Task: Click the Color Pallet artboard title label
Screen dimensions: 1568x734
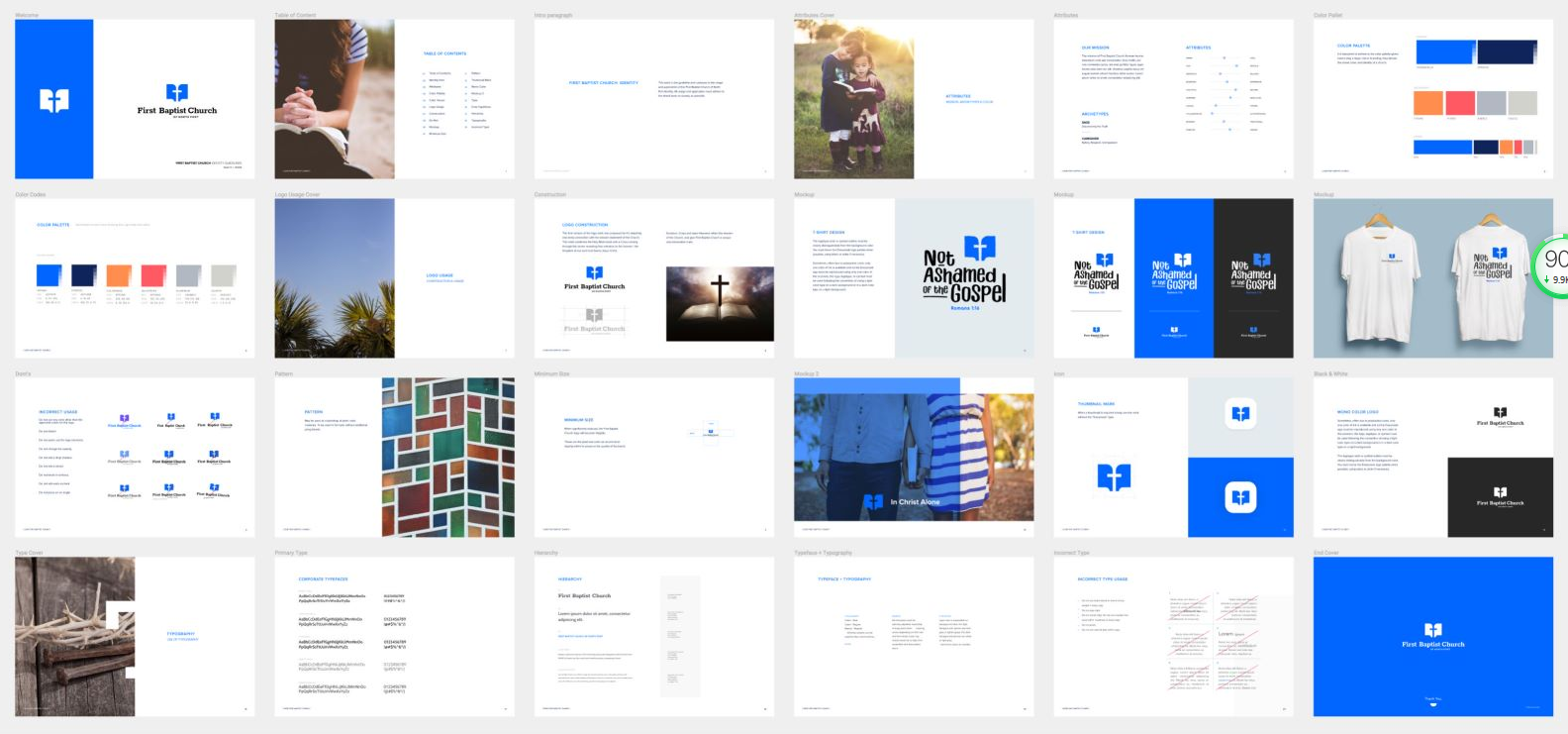Action: 1327,15
